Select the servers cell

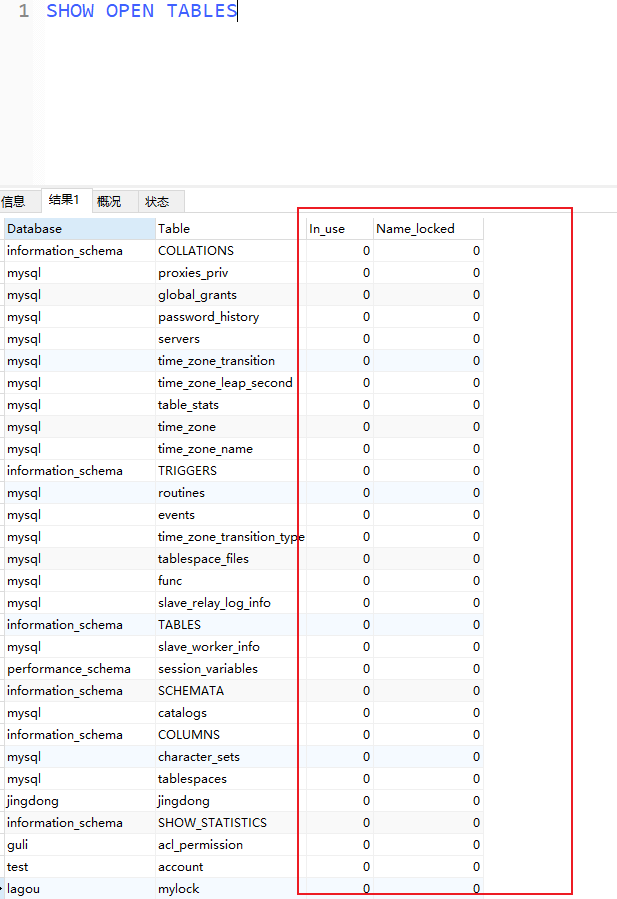click(231, 339)
